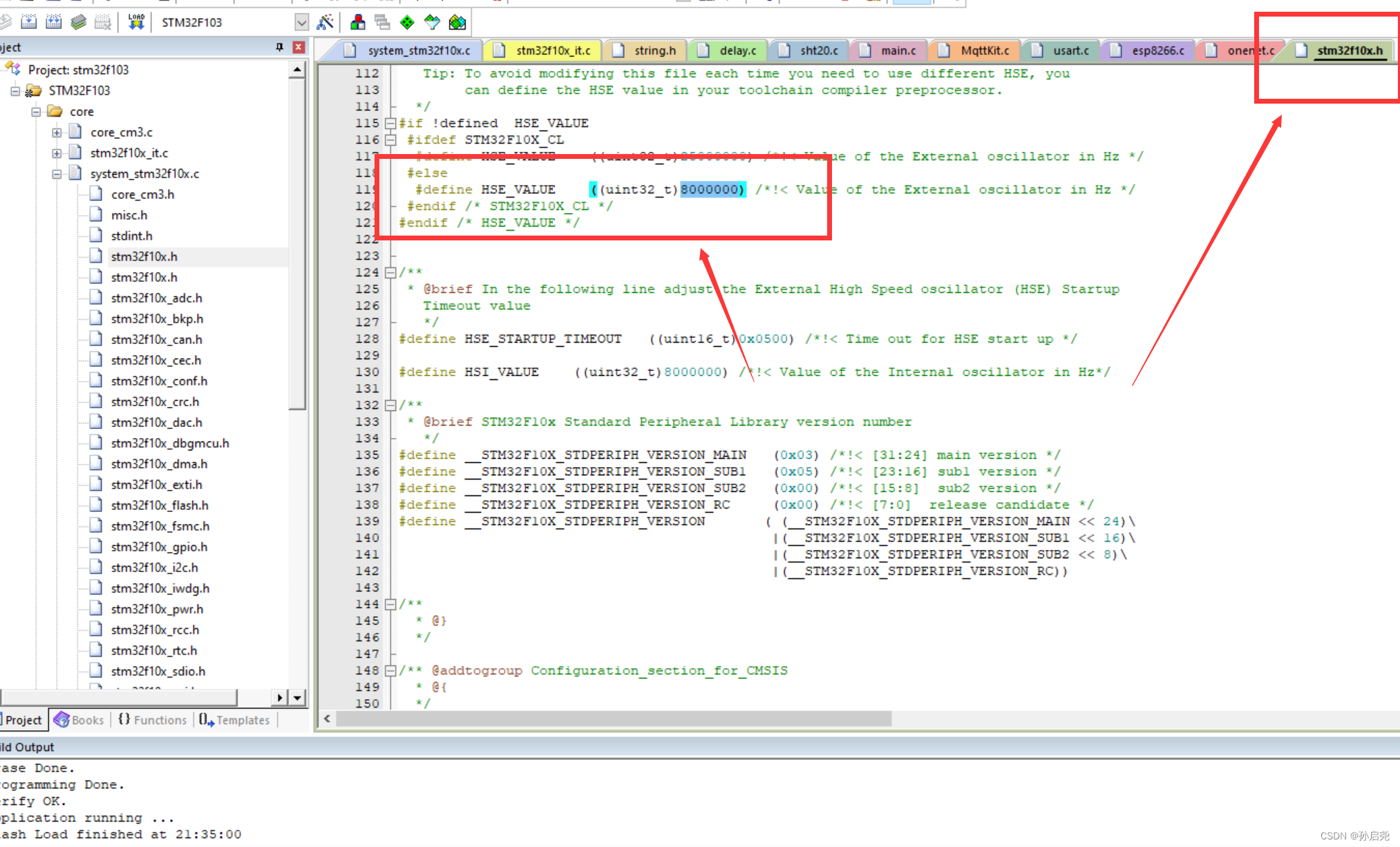Switch to the esp8266.c editor tab

click(x=1157, y=50)
